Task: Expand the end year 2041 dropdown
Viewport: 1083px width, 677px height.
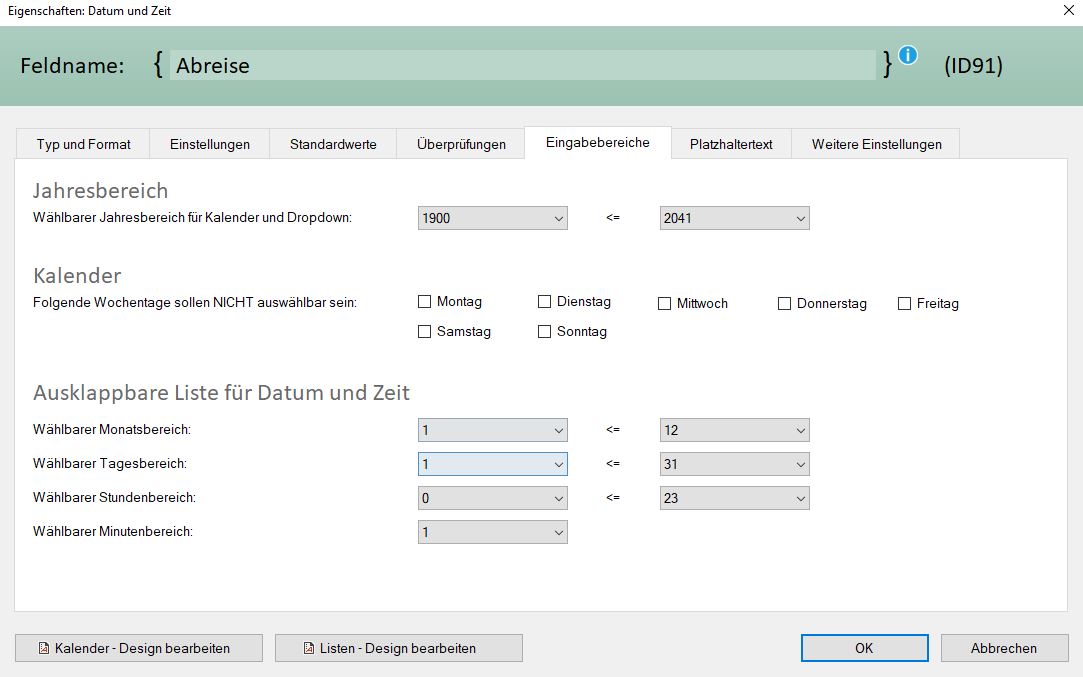Action: [735, 218]
